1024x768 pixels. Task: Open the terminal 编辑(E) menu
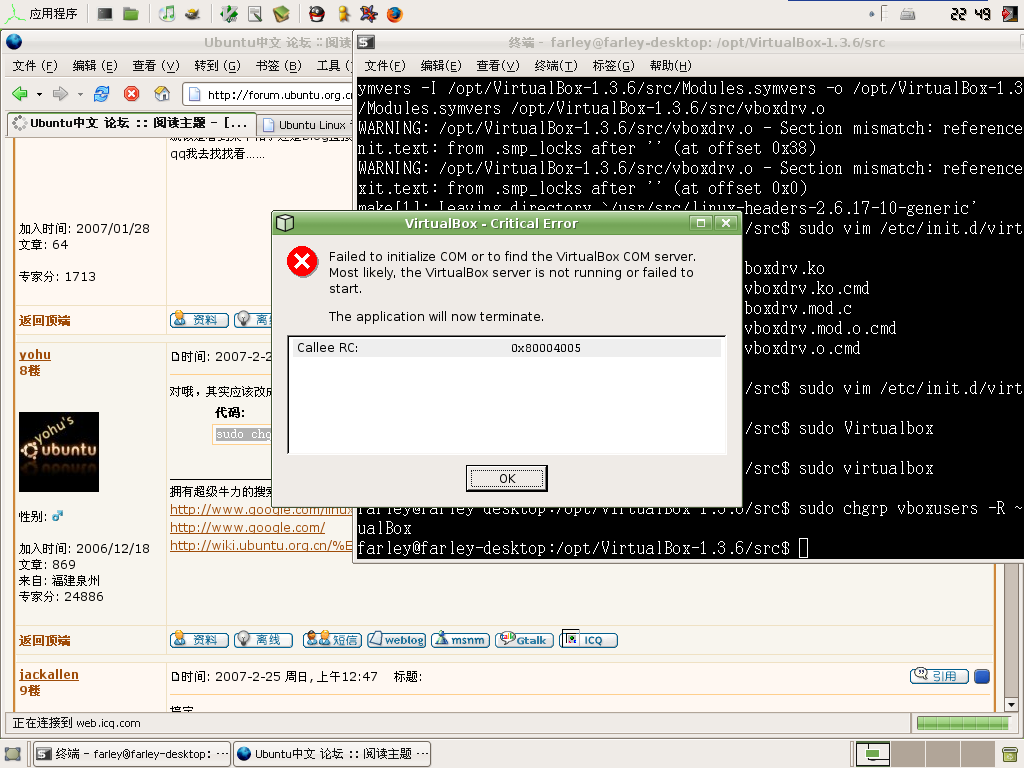pyautogui.click(x=441, y=66)
